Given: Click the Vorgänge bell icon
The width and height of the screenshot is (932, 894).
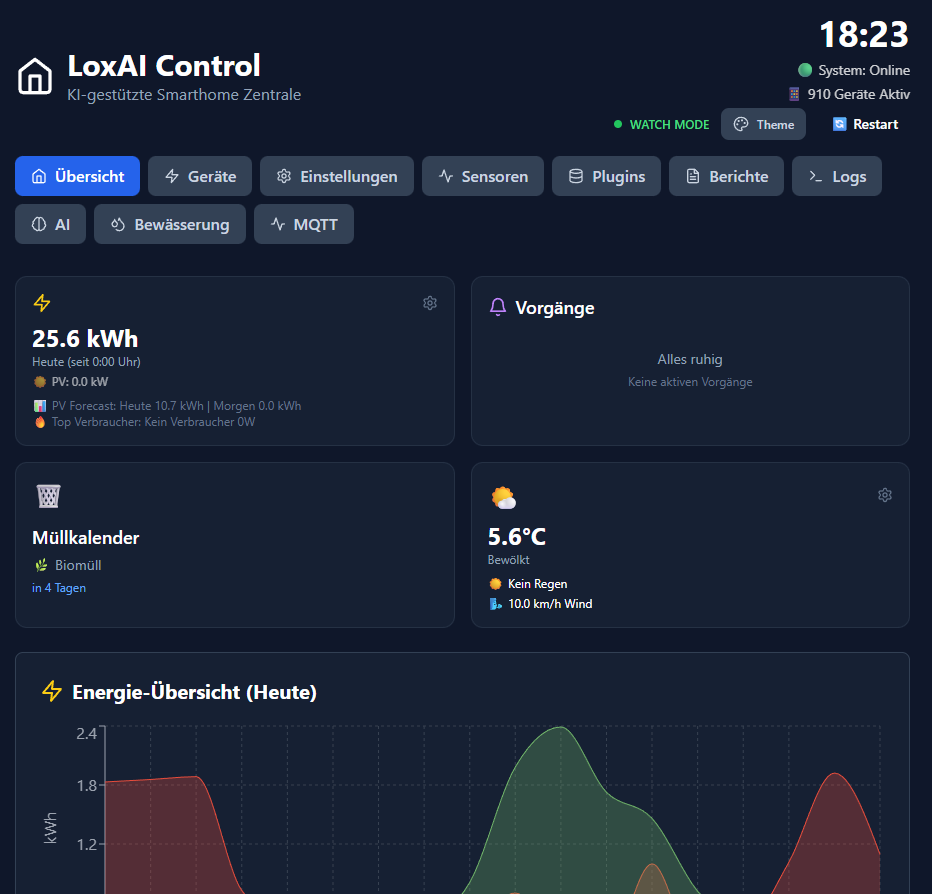Looking at the screenshot, I should click(x=498, y=307).
